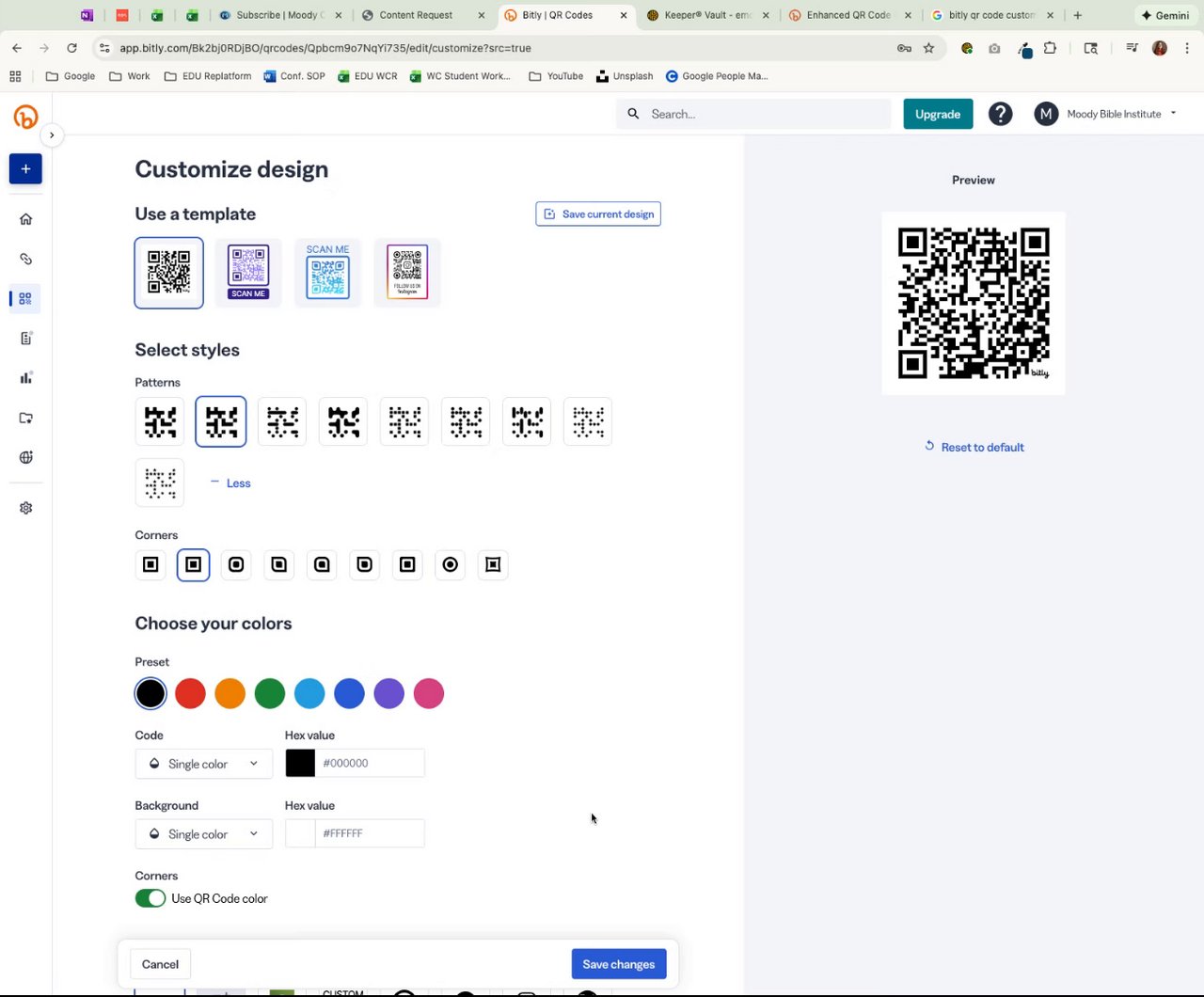1204x997 pixels.
Task: Choose the light blue preset color
Action: point(309,693)
